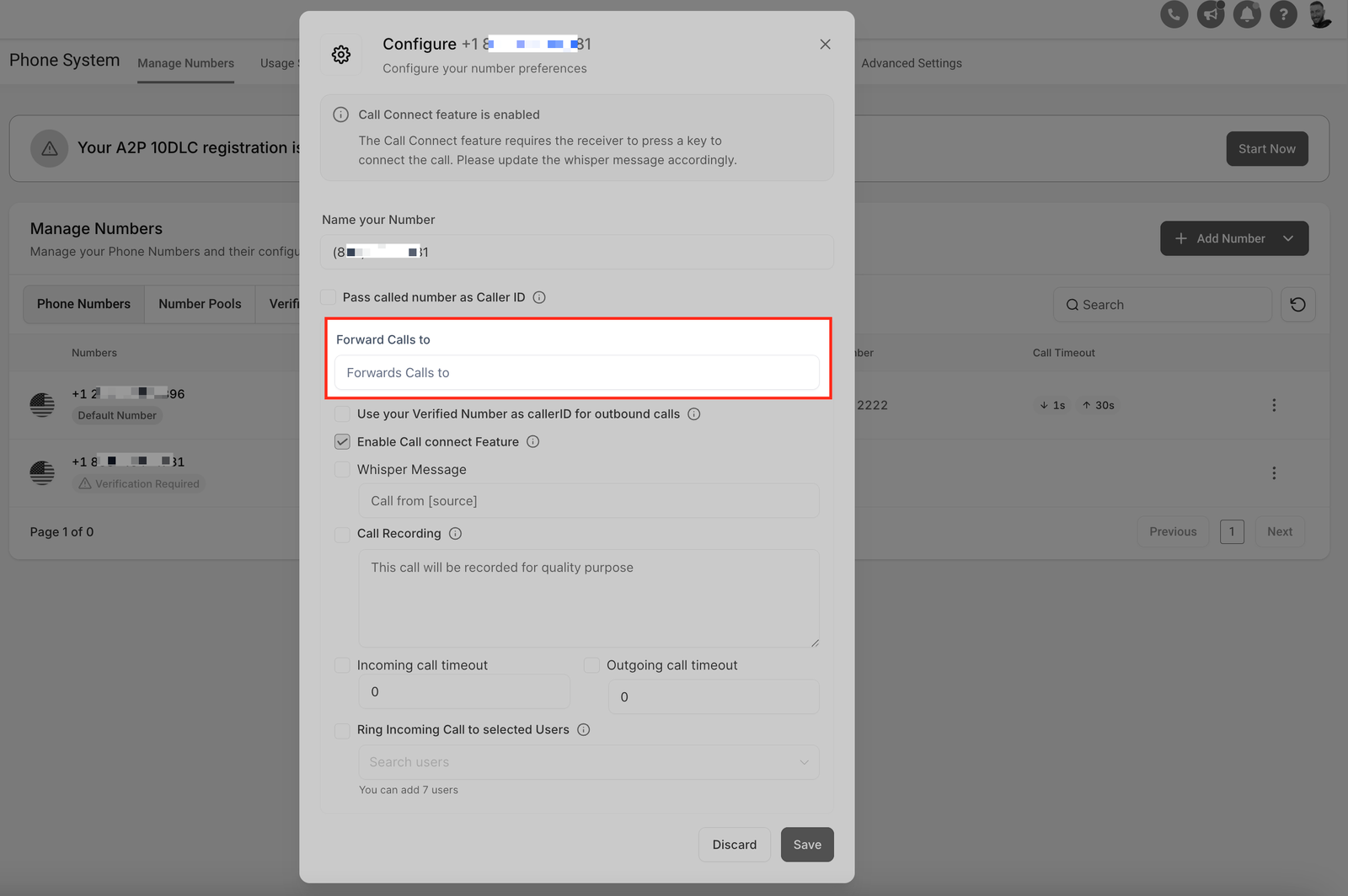Click the refresh icon next to Search
The image size is (1348, 896).
tap(1297, 305)
